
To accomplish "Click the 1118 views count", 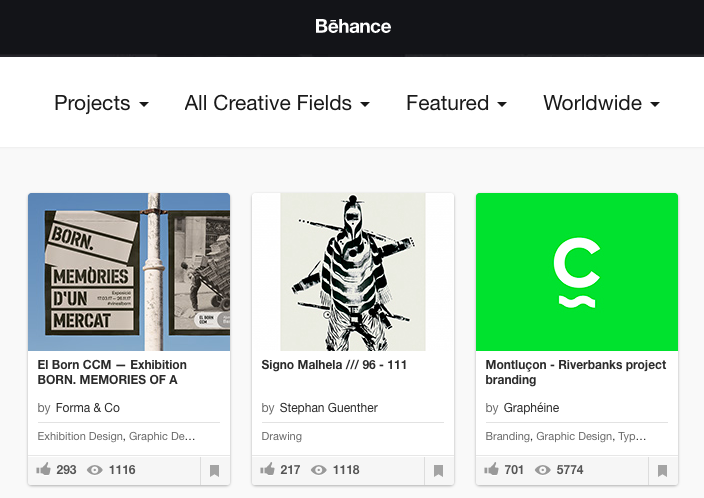I will [346, 470].
